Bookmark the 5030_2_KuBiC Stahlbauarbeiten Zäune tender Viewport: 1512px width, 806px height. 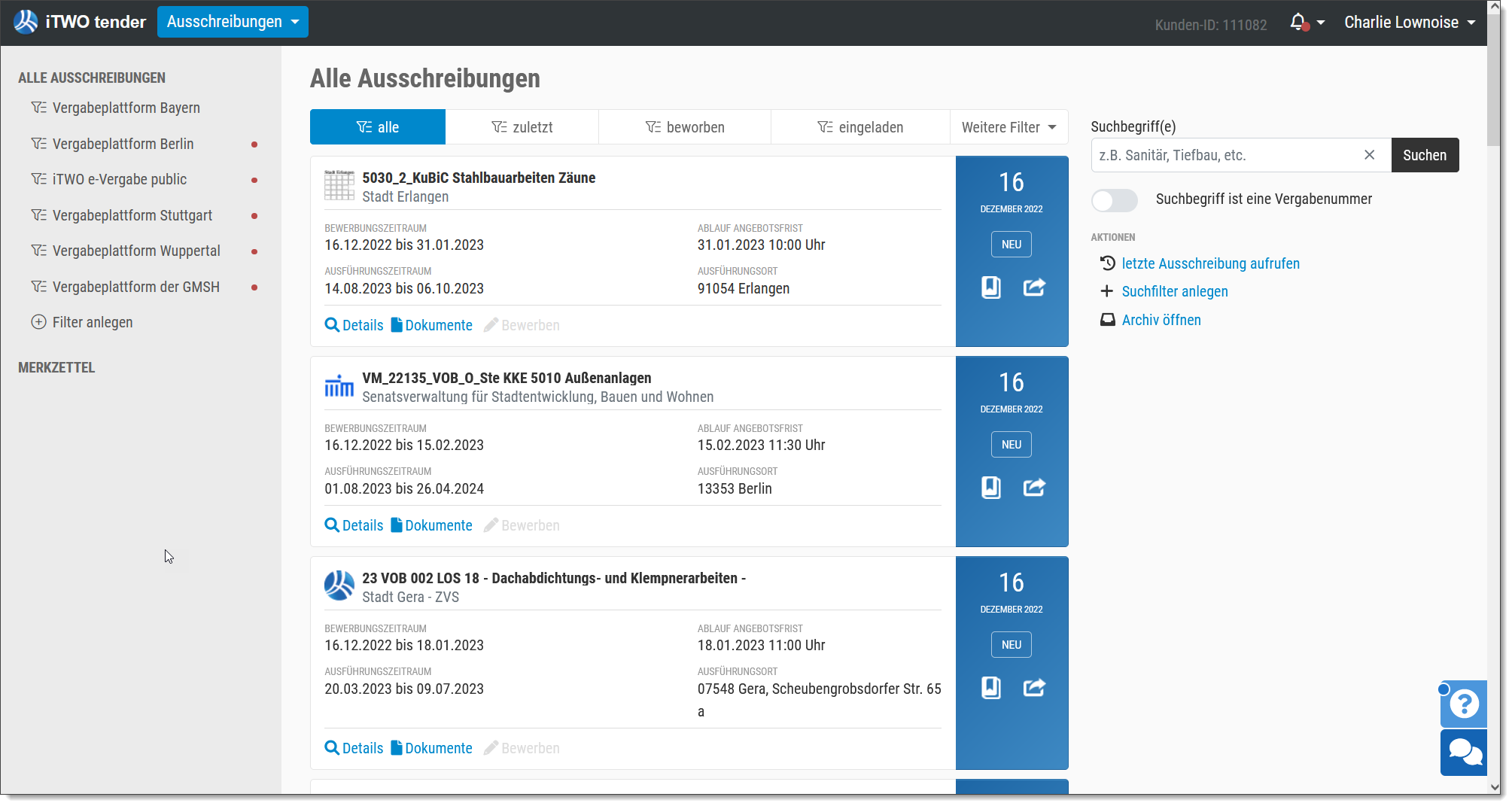(x=990, y=287)
